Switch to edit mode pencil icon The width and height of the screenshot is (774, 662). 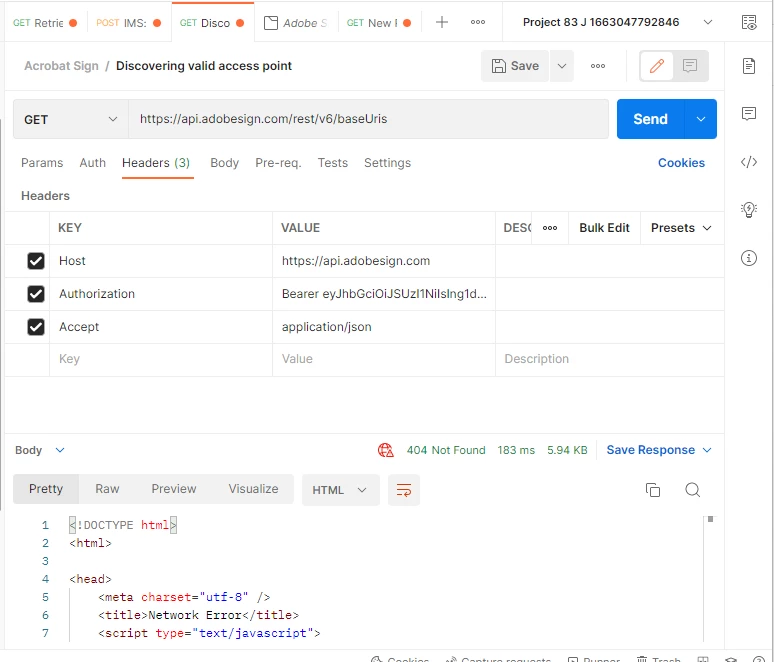coord(657,66)
